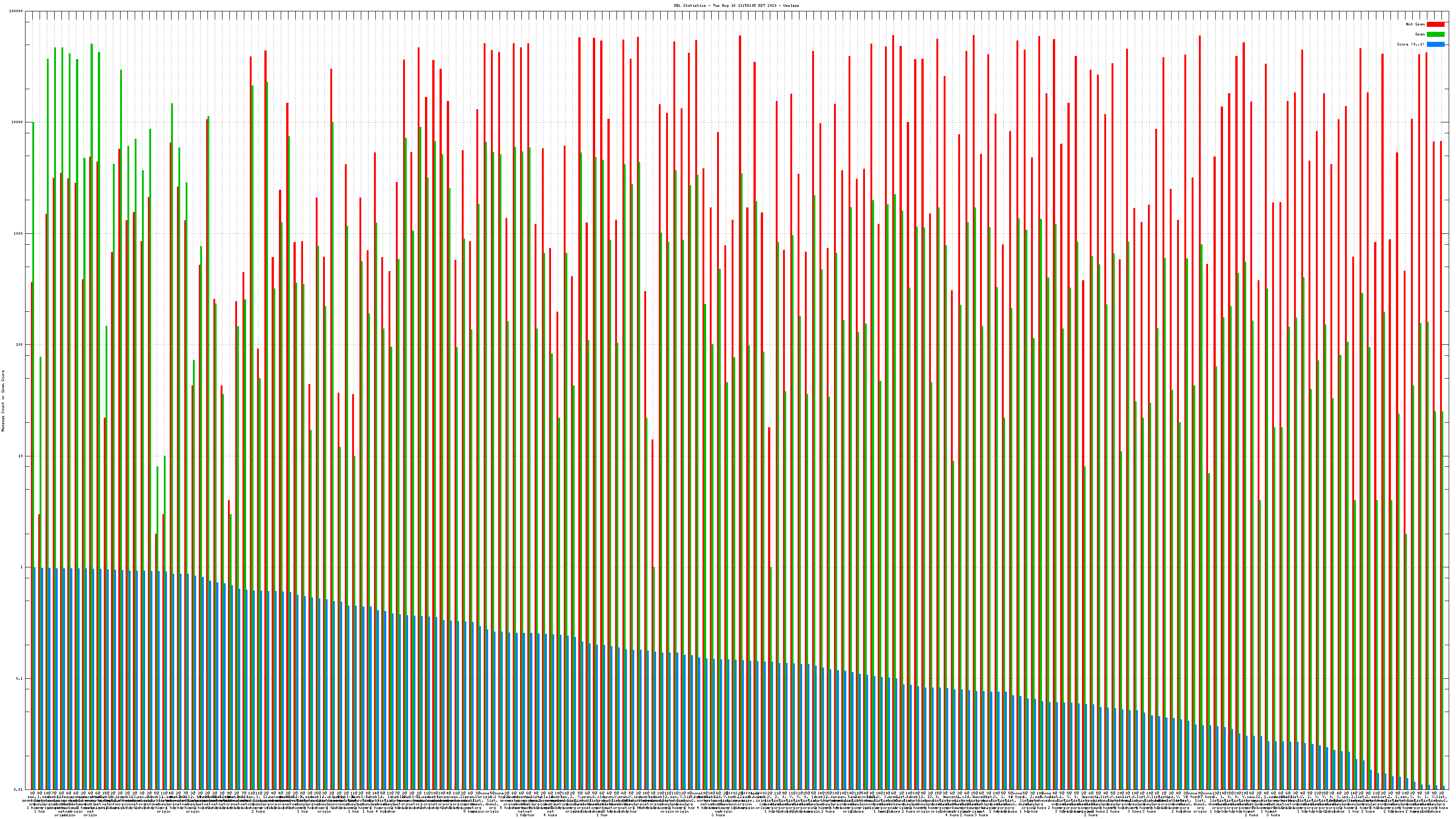Click the 1000 y-axis tick label

19,233
